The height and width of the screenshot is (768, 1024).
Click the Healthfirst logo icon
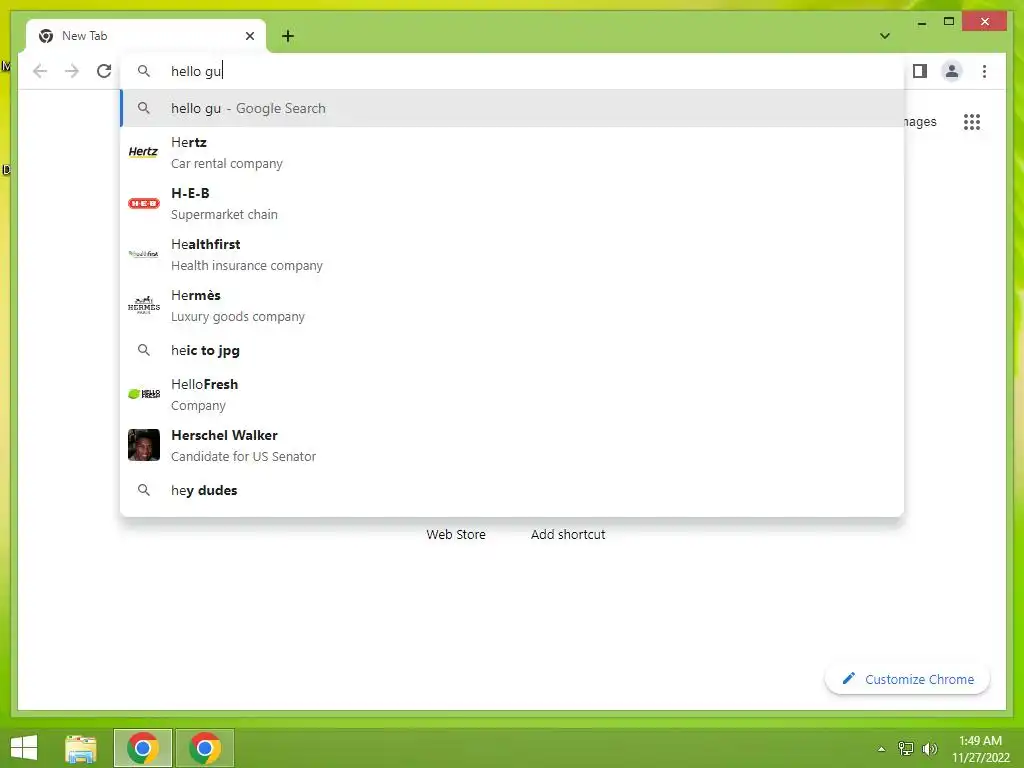(x=144, y=254)
